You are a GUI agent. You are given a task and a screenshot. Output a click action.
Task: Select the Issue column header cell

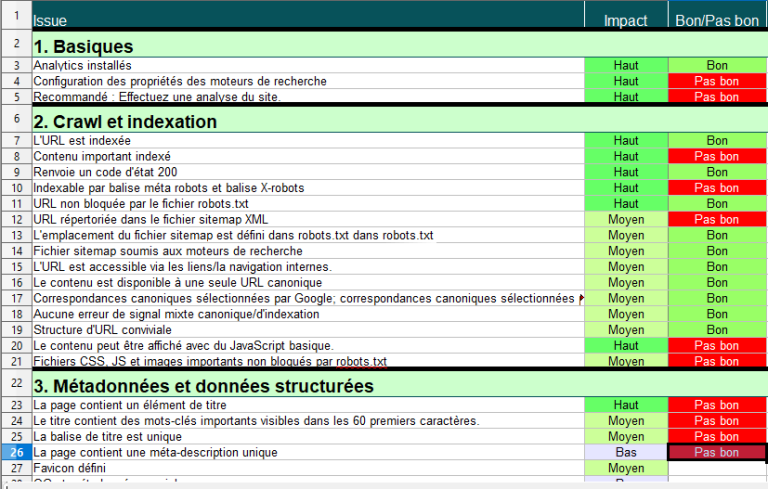click(x=308, y=15)
